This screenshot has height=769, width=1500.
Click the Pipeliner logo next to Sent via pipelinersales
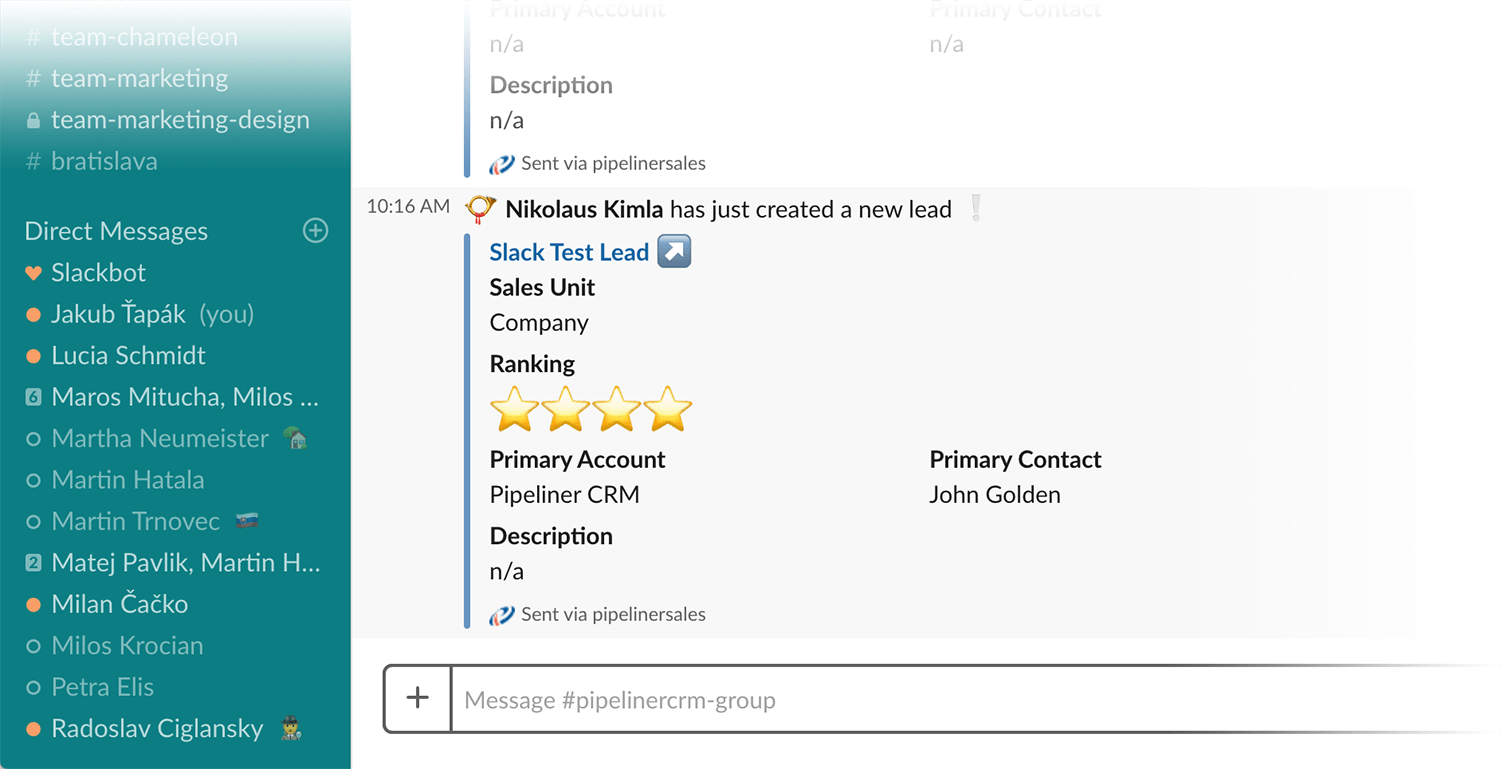[501, 613]
